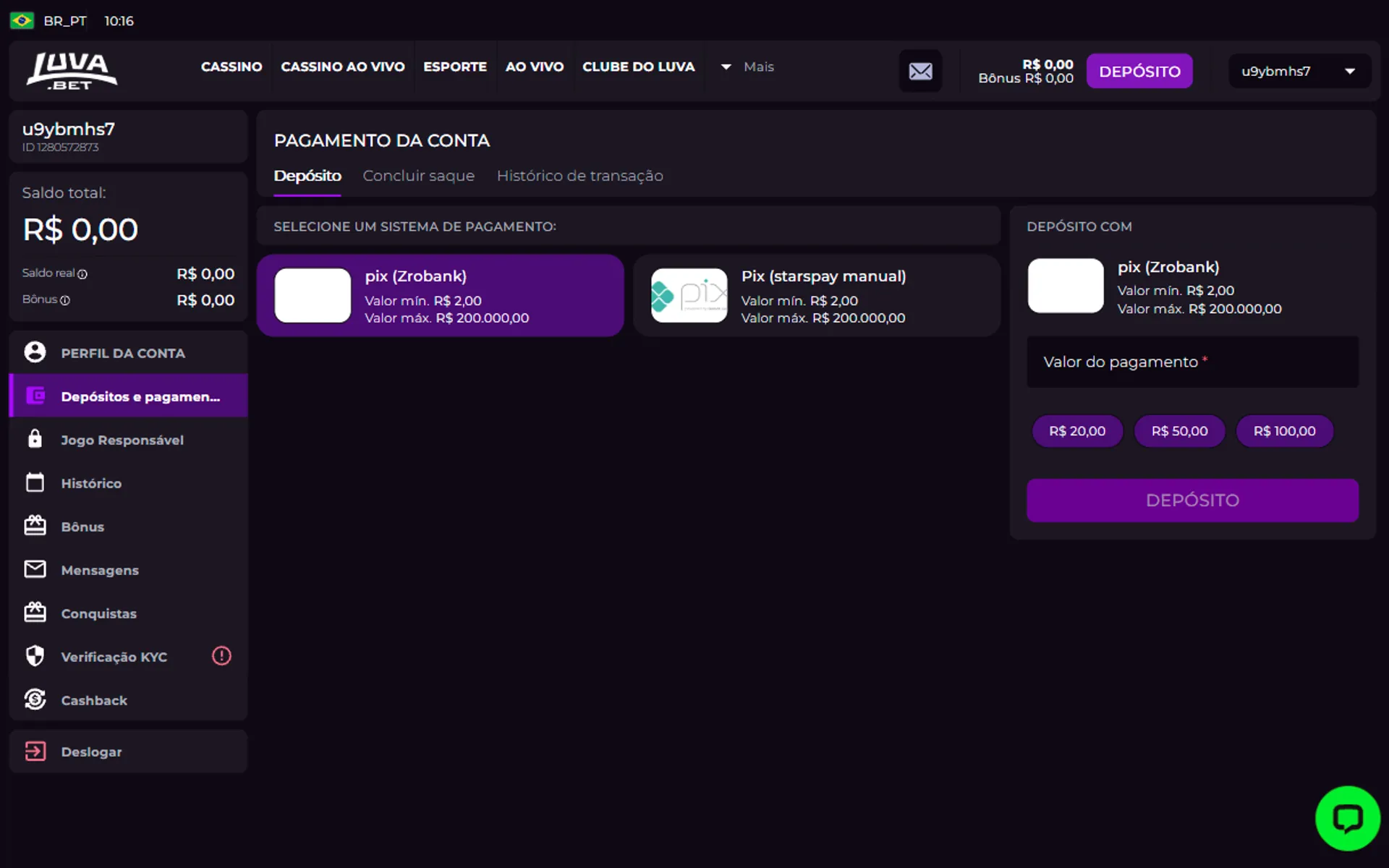Image resolution: width=1389 pixels, height=868 pixels.
Task: Open the Histórico calendar icon
Action: pos(35,482)
